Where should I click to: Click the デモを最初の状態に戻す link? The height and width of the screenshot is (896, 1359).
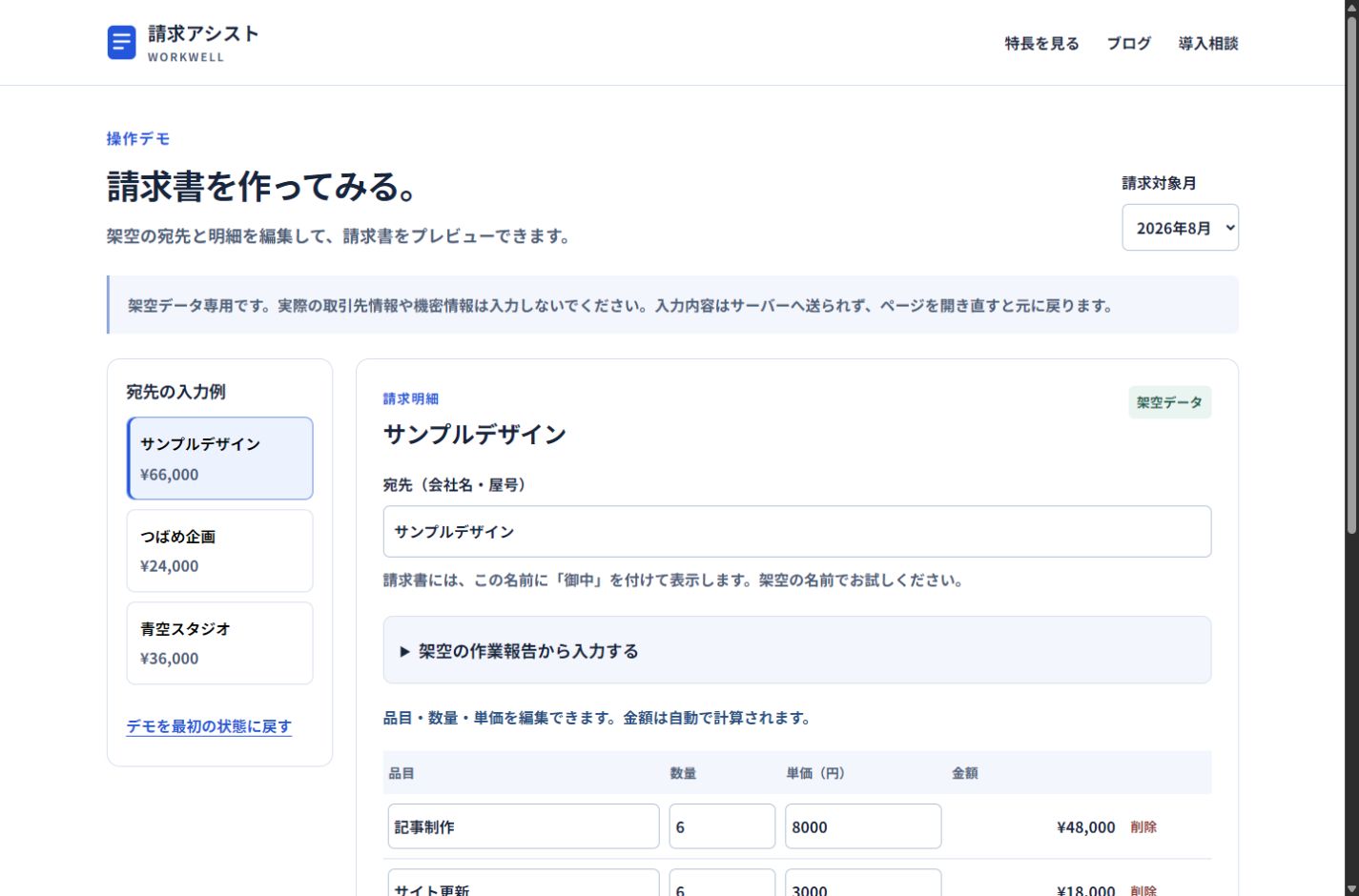[x=209, y=726]
